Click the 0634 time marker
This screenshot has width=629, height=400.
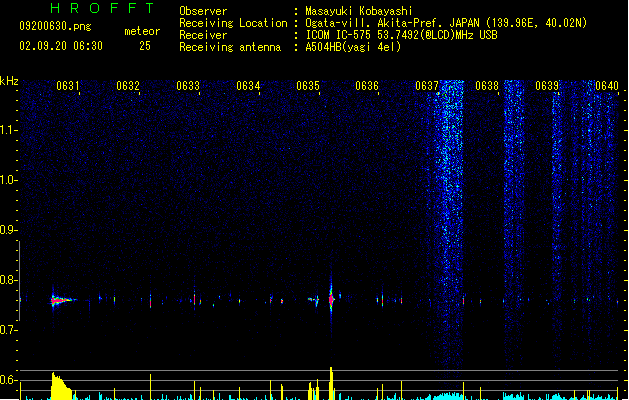point(248,86)
